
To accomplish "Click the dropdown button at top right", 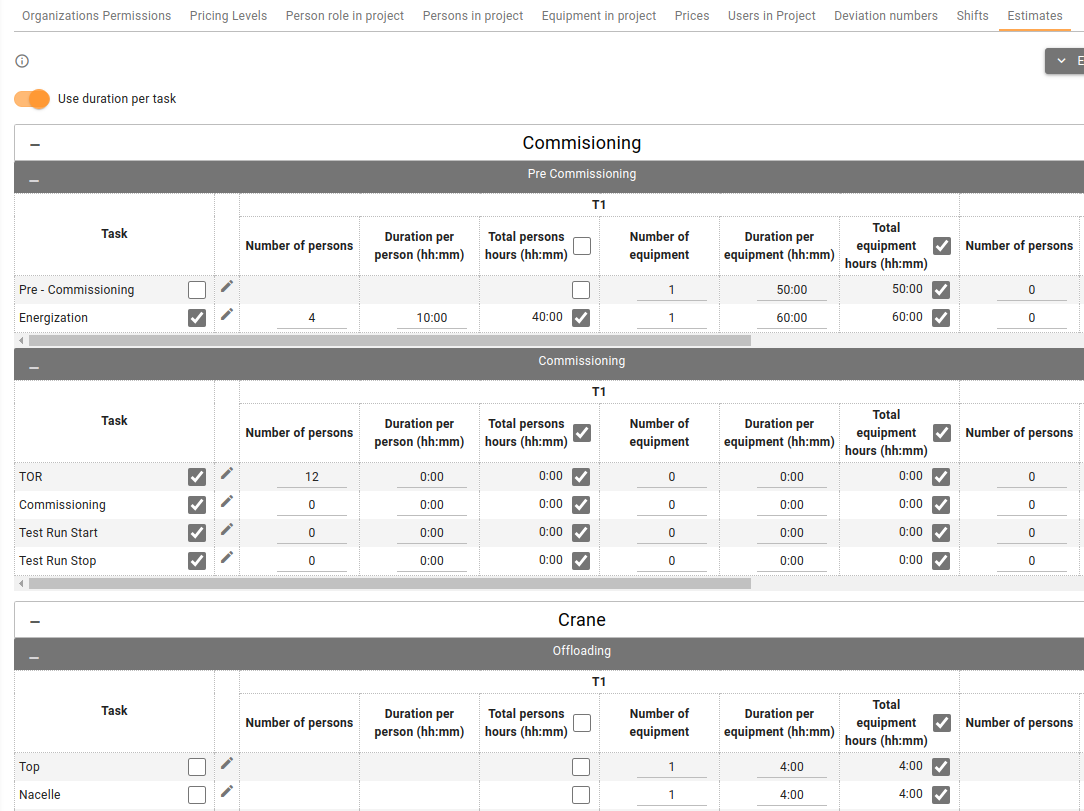I will [x=1064, y=61].
